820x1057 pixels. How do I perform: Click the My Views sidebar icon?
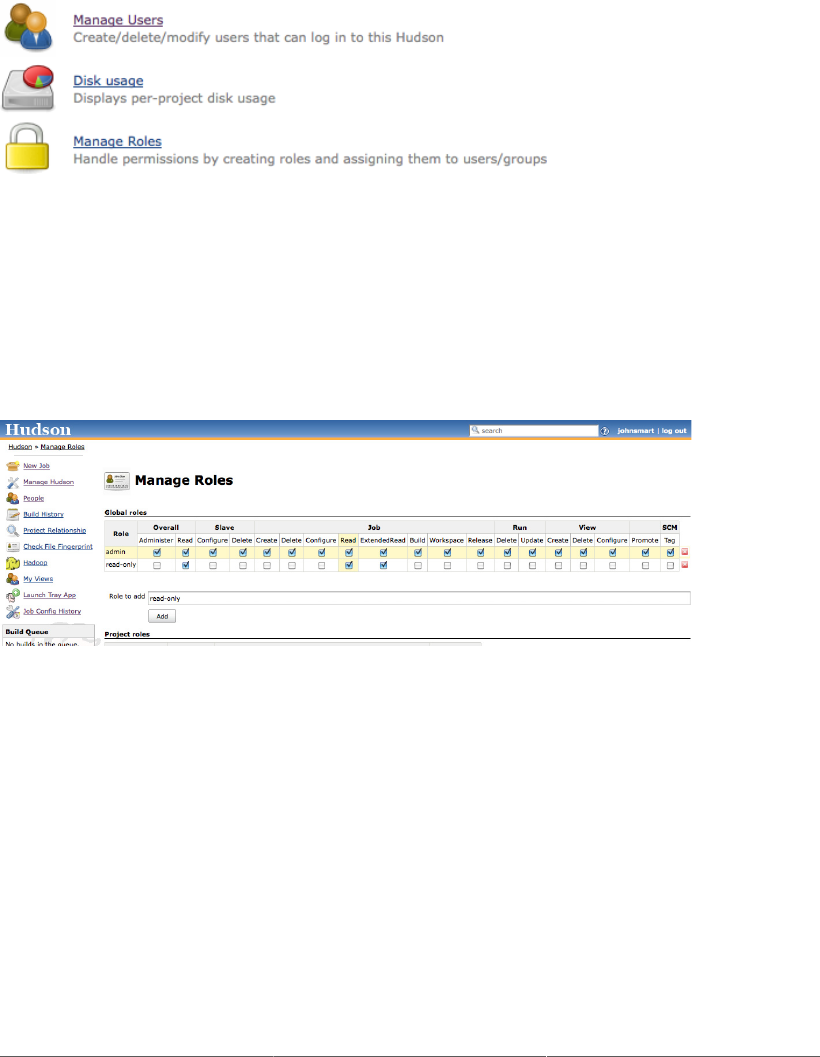13,579
